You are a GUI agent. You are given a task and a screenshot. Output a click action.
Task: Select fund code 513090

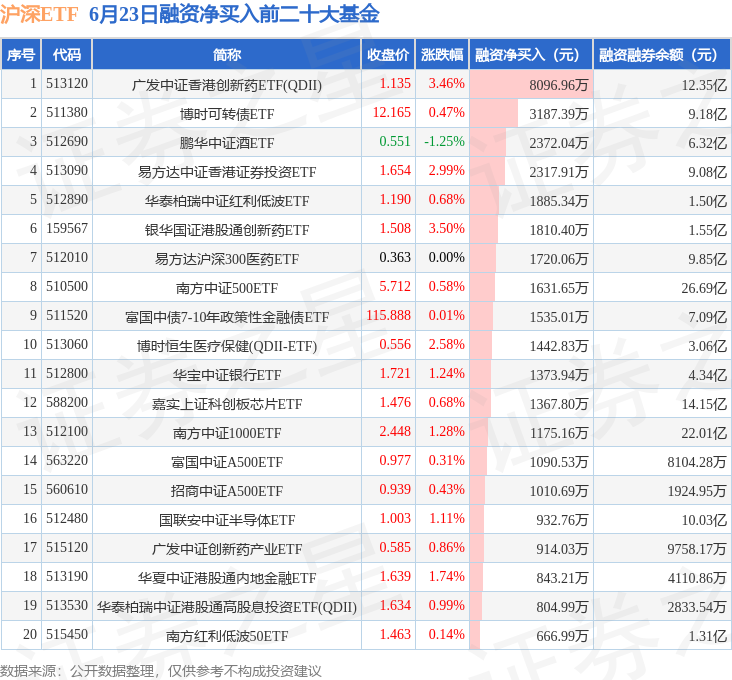(67, 170)
